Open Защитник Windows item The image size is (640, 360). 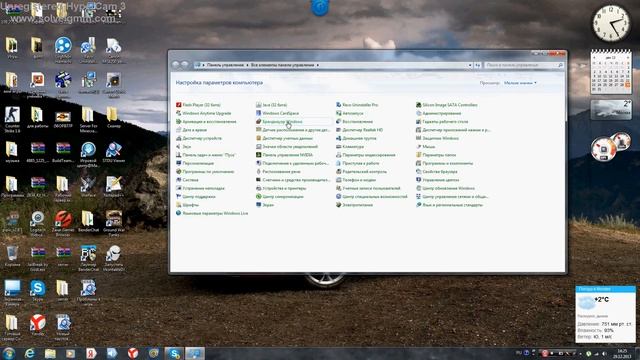[437, 138]
